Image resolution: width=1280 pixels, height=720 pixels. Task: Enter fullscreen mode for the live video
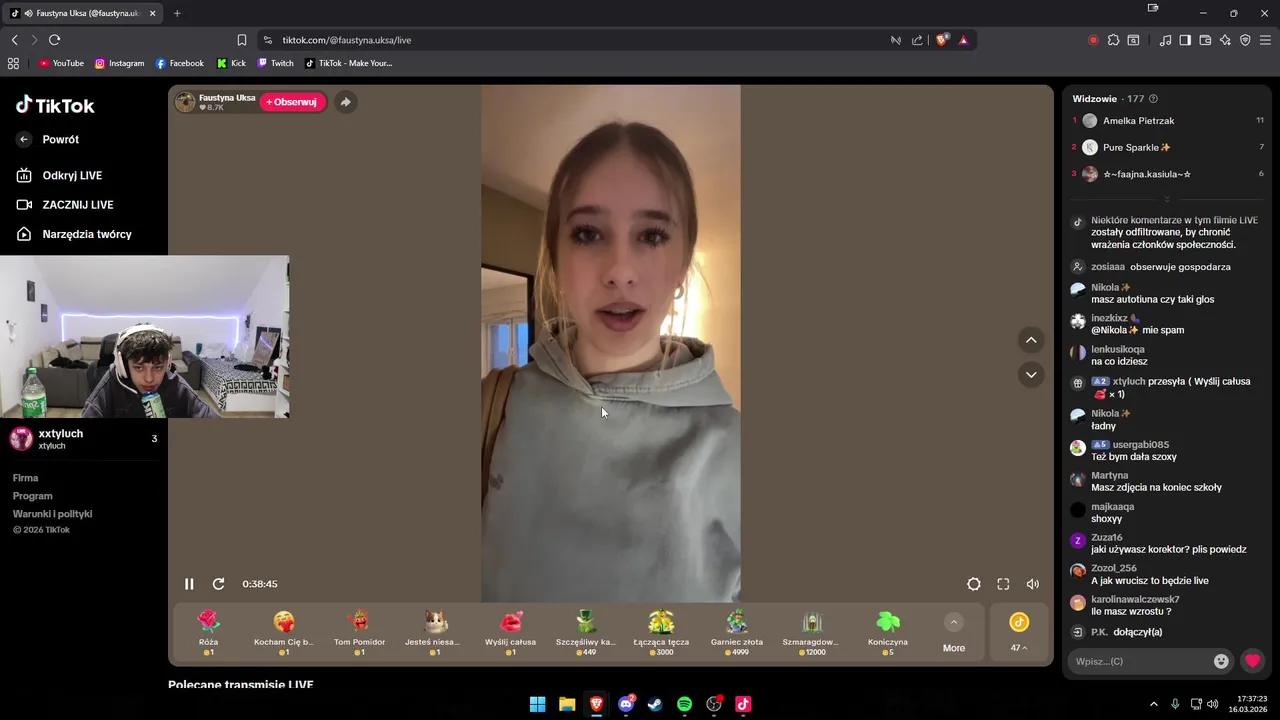(x=1003, y=584)
